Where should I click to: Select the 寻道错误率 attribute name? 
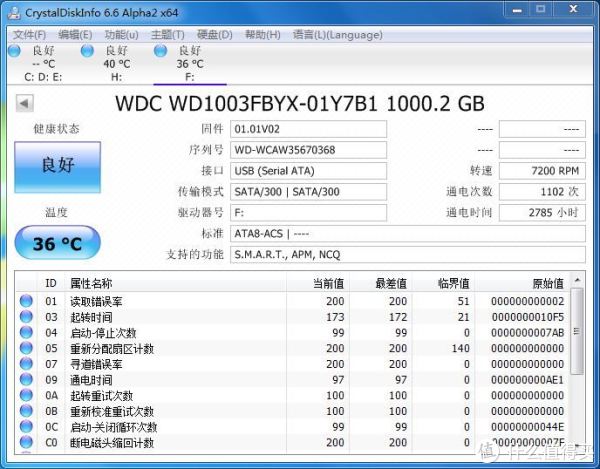(x=96, y=364)
